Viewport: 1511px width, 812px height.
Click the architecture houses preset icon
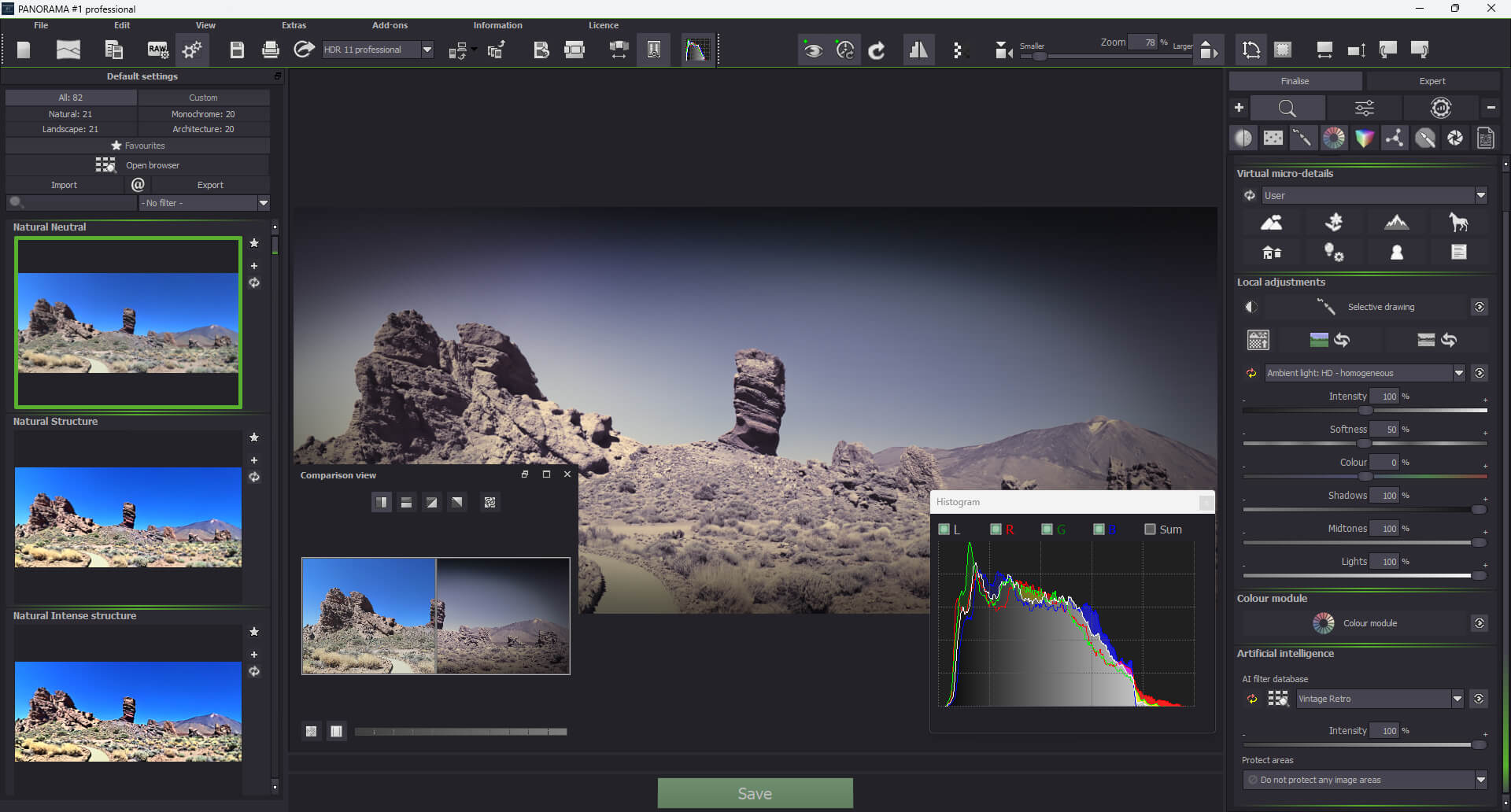click(x=1272, y=253)
